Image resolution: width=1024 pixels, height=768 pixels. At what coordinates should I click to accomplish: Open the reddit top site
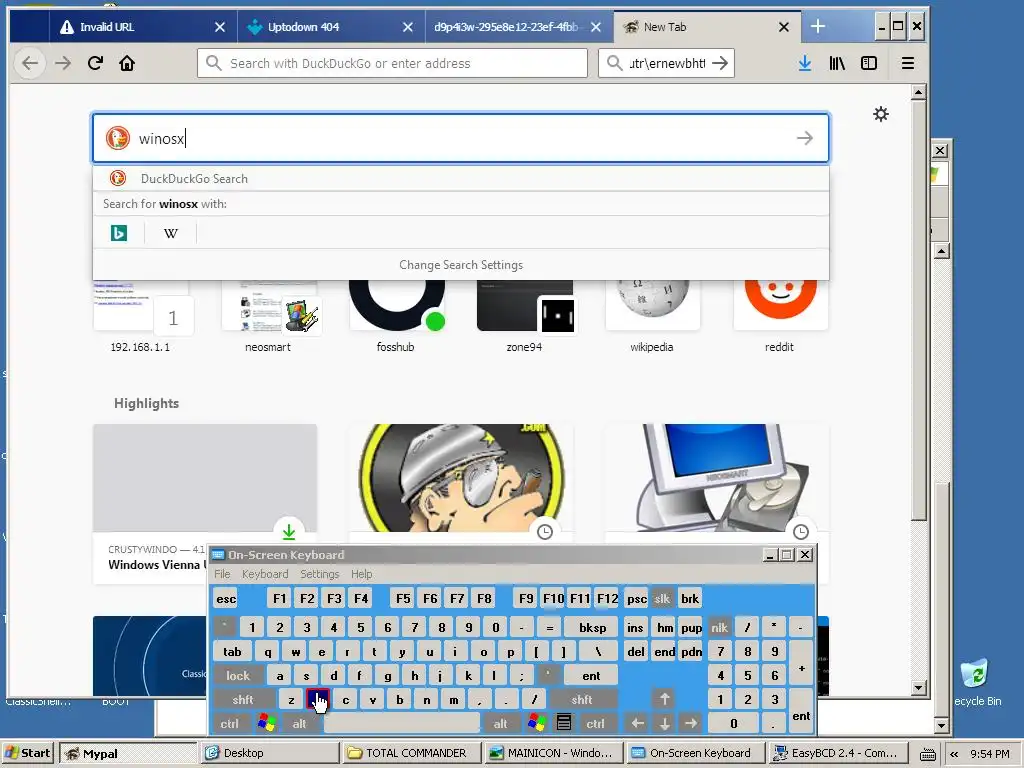(x=780, y=317)
